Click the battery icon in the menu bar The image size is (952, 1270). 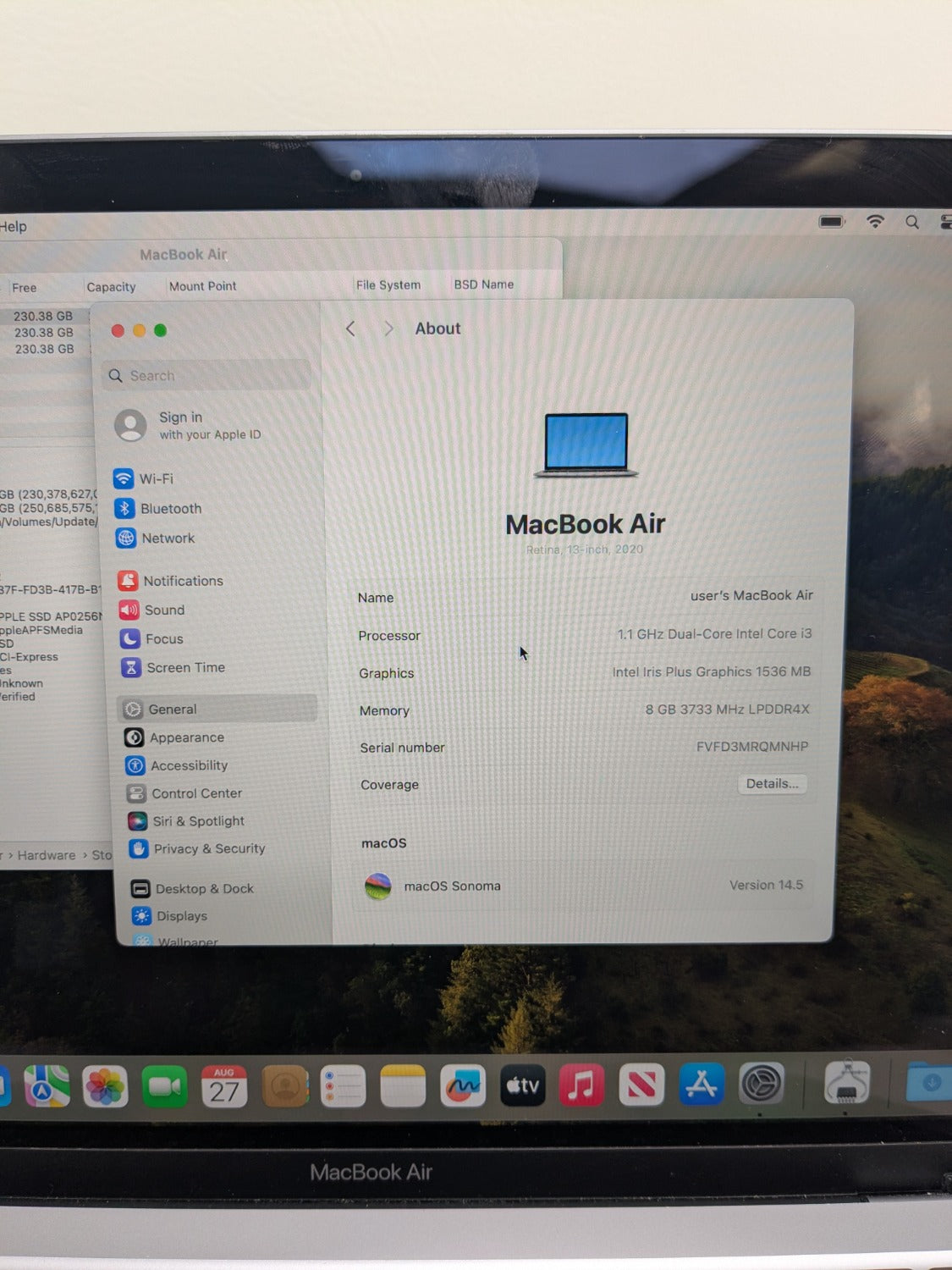[x=832, y=222]
